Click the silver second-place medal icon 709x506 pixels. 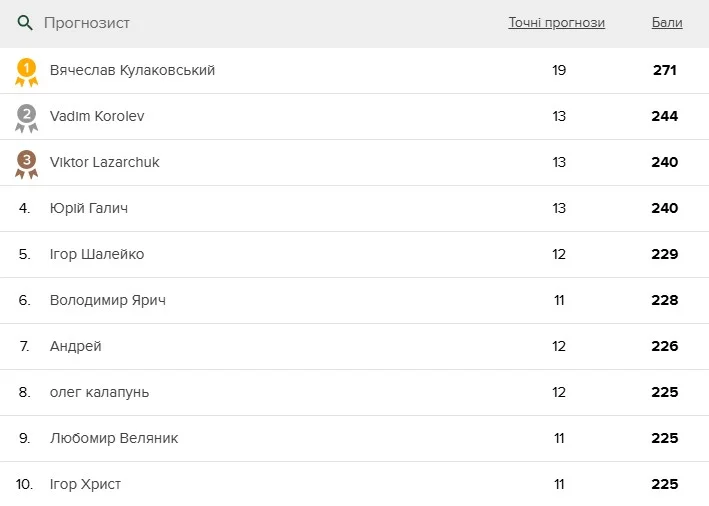point(26,117)
